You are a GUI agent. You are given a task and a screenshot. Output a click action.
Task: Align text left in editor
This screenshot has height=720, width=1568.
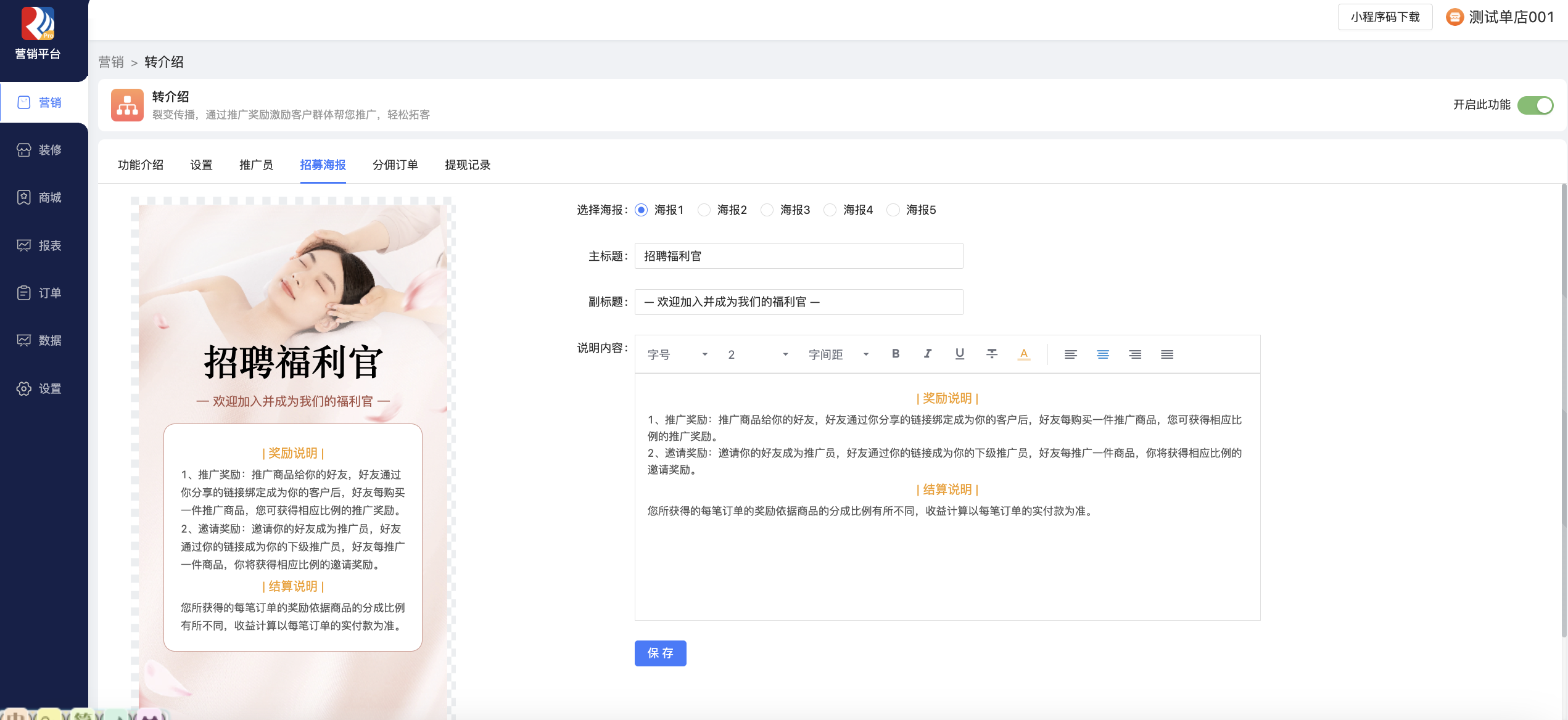[1071, 354]
